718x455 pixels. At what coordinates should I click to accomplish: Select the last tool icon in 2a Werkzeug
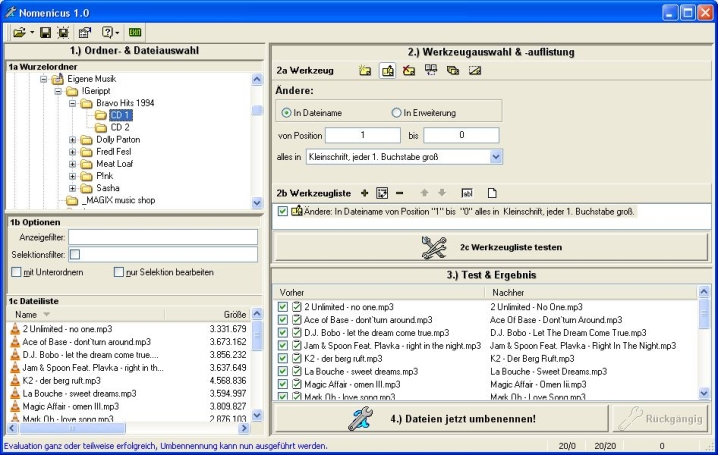(x=475, y=71)
